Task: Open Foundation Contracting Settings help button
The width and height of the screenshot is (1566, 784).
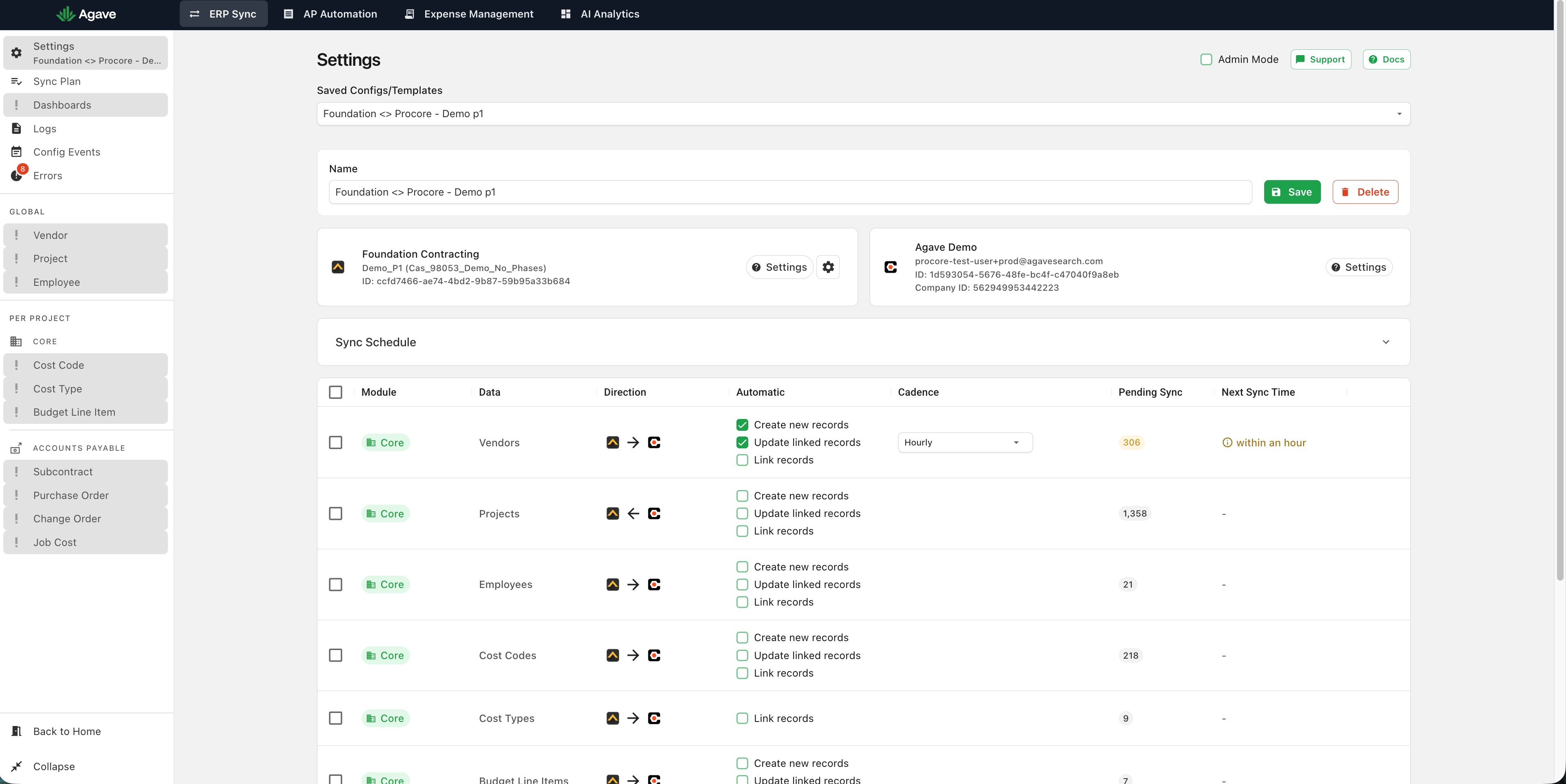Action: click(x=779, y=267)
